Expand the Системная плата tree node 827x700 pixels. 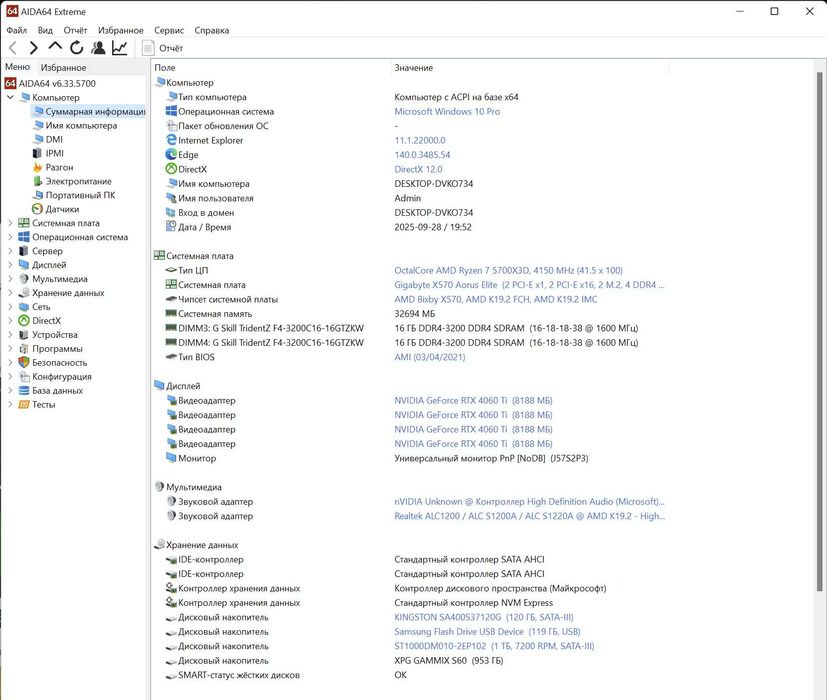tap(10, 223)
